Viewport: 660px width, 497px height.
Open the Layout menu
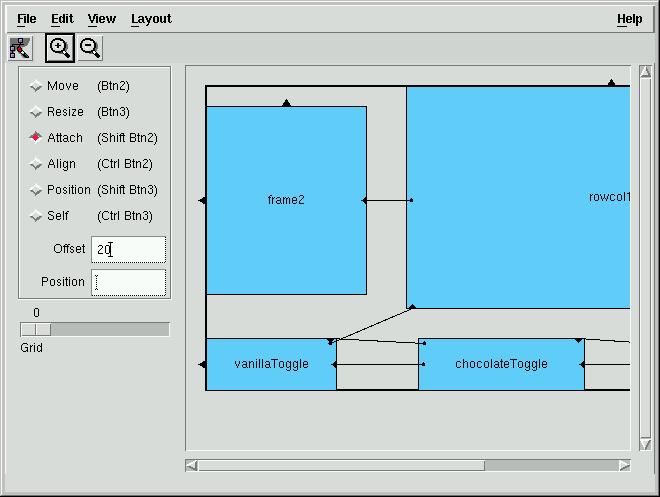tap(151, 19)
